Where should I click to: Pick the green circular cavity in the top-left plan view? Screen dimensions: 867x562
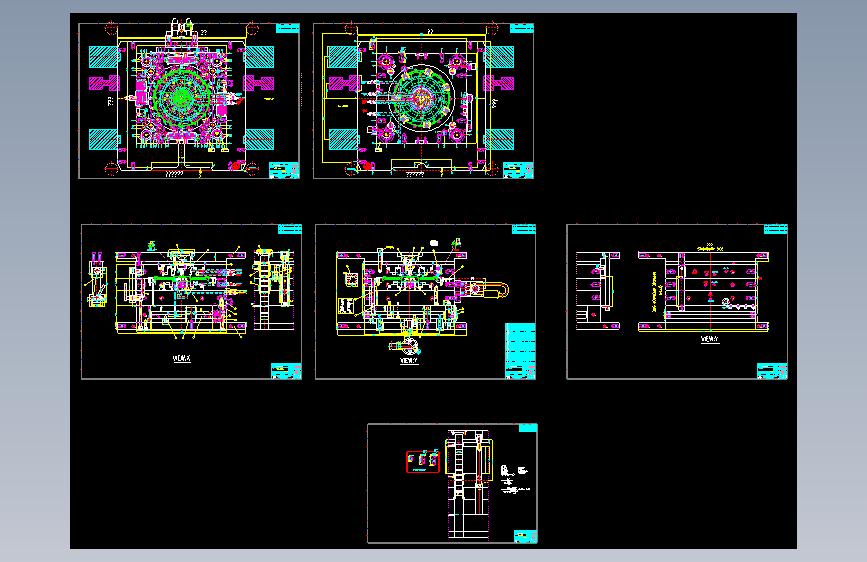181,98
